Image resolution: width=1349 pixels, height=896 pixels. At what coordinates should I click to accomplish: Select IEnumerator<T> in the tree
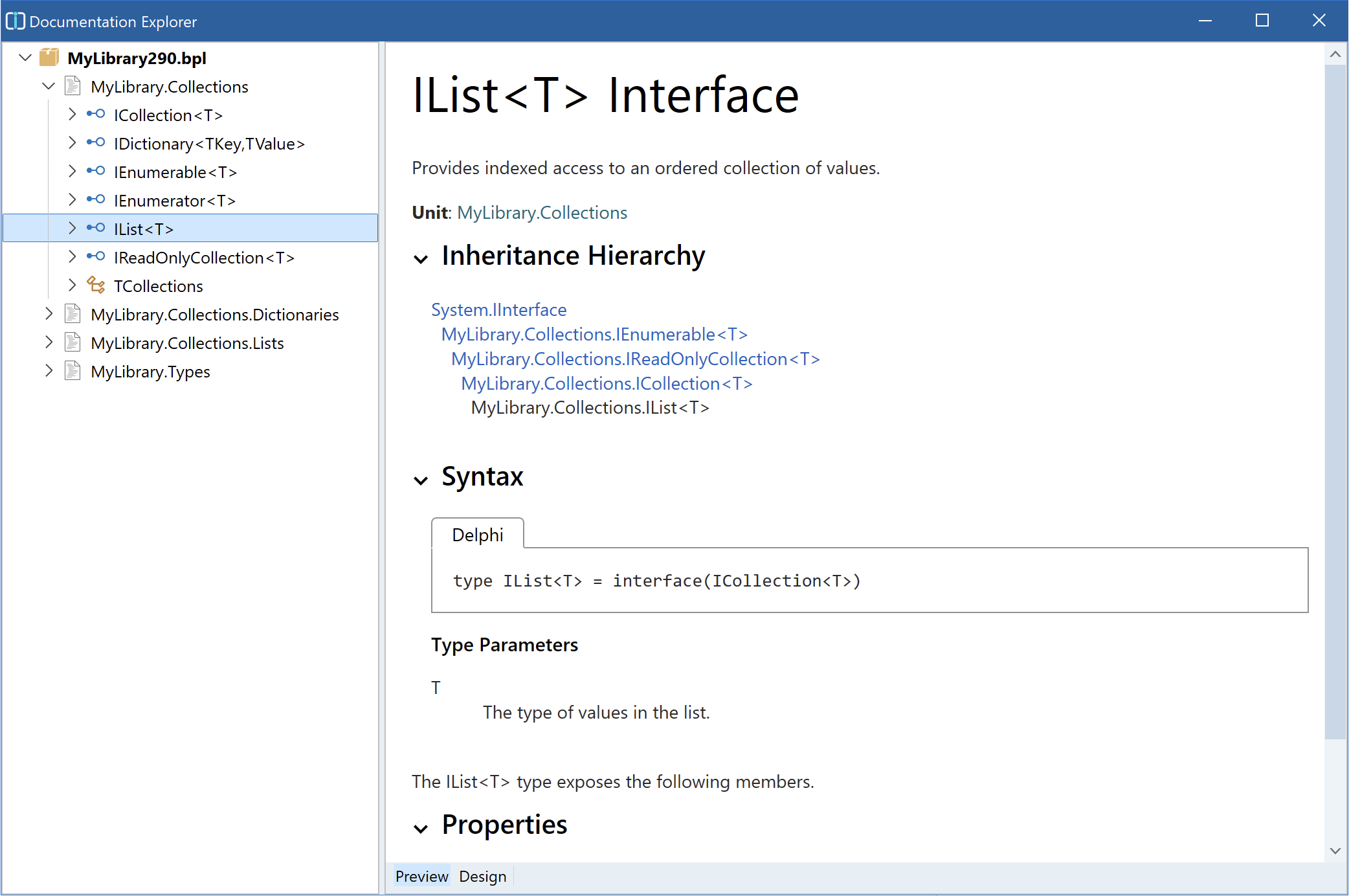click(175, 200)
